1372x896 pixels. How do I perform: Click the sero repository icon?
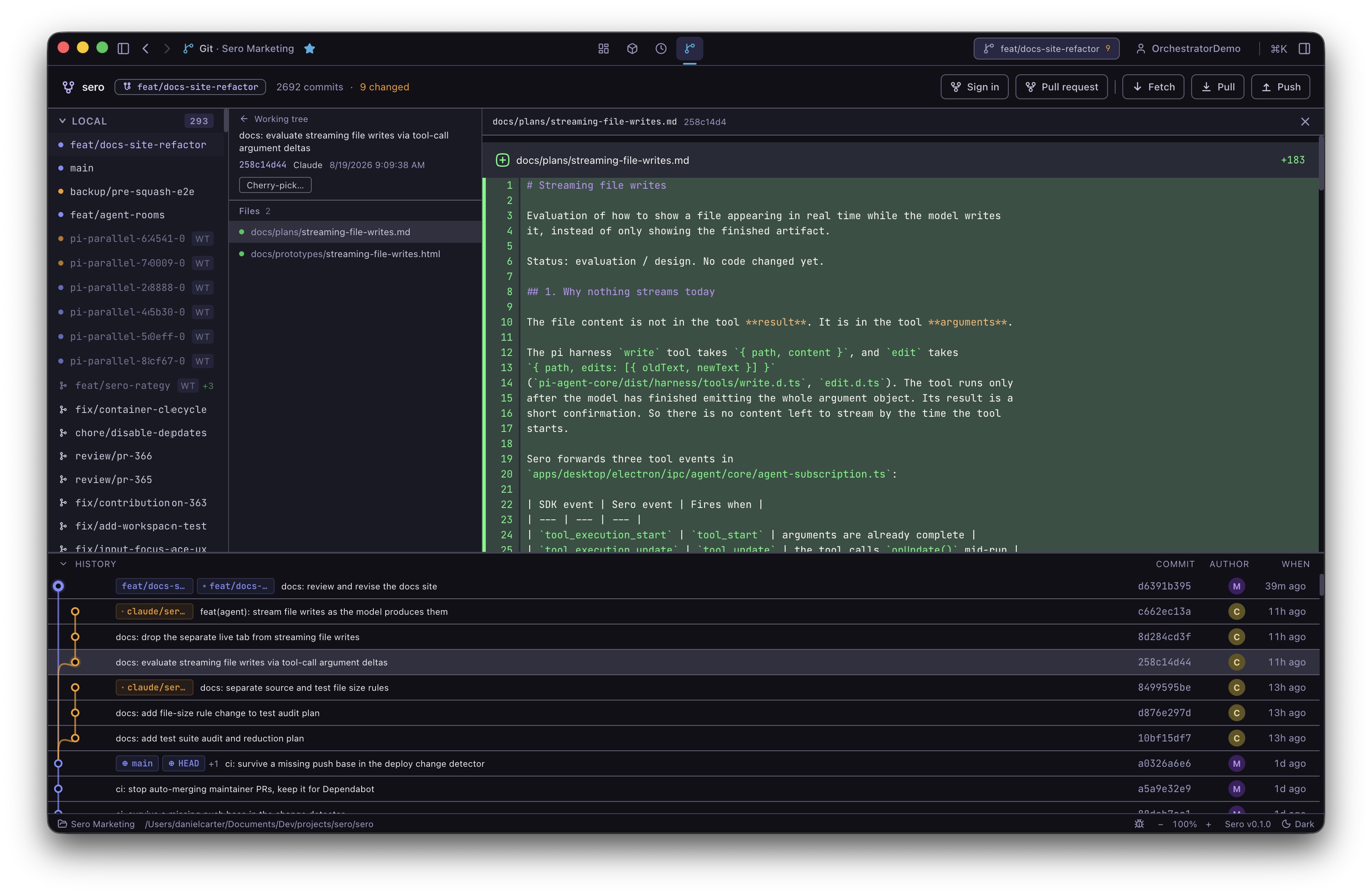click(x=68, y=87)
